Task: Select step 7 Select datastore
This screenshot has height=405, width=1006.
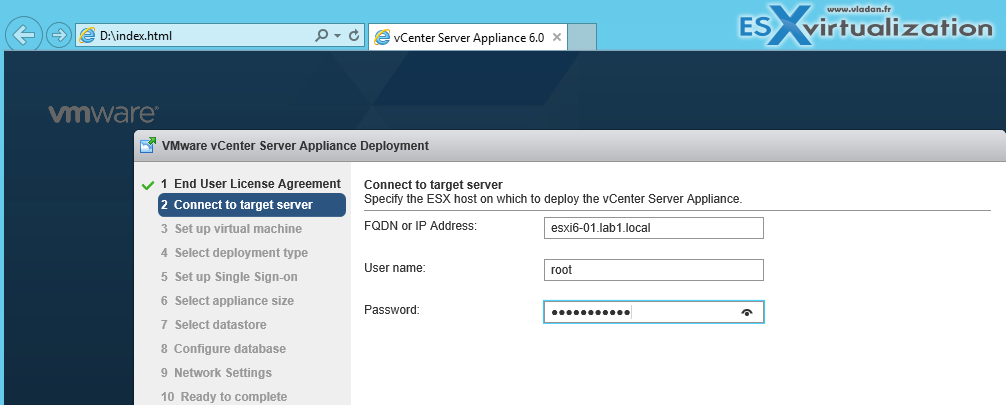Action: pos(214,325)
